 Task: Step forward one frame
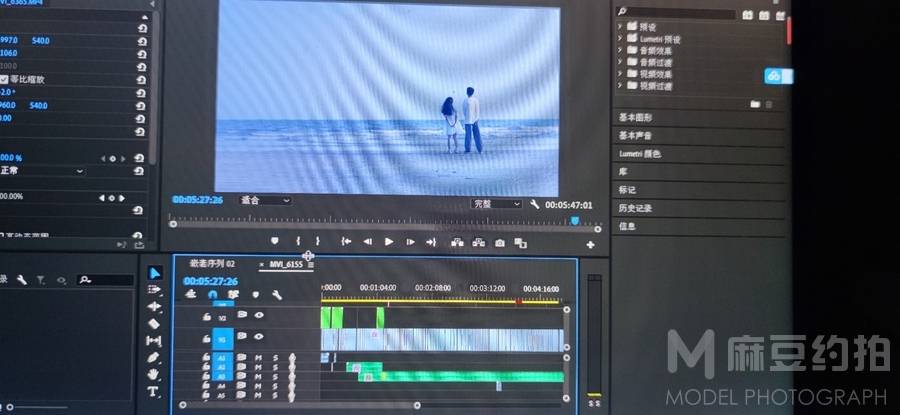pos(410,242)
